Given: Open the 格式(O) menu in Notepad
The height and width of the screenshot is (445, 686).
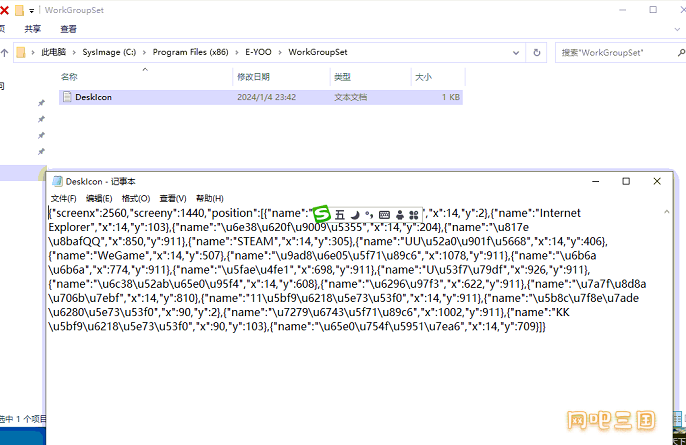Looking at the screenshot, I should coord(136,199).
